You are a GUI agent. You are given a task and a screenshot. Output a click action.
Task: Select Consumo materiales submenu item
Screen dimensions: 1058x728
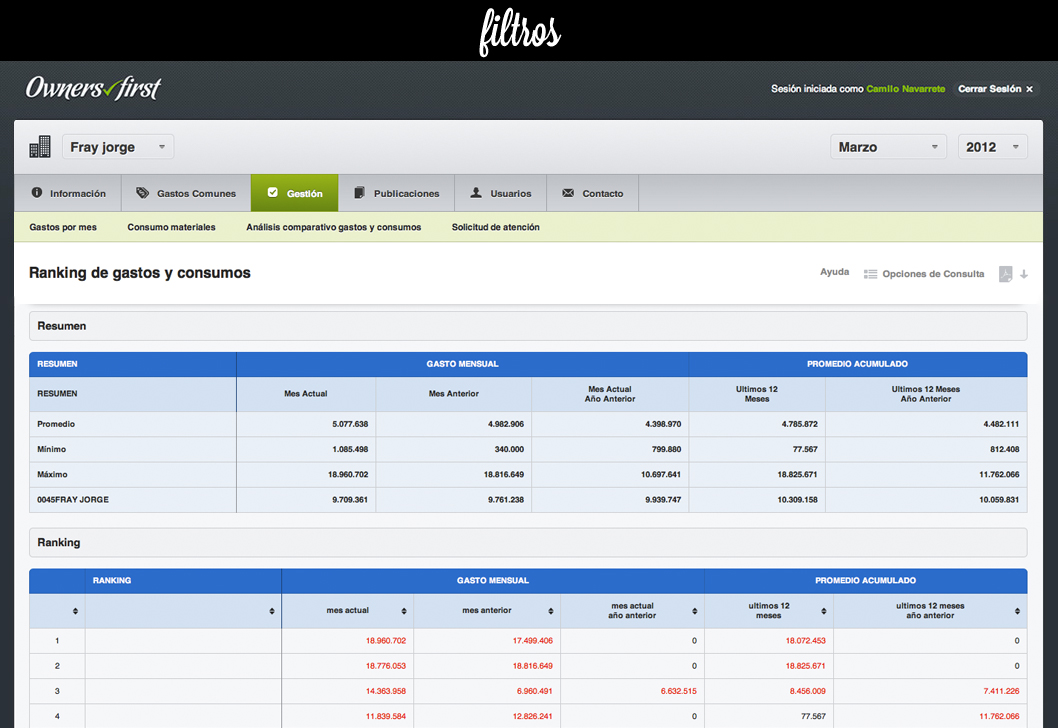(171, 227)
